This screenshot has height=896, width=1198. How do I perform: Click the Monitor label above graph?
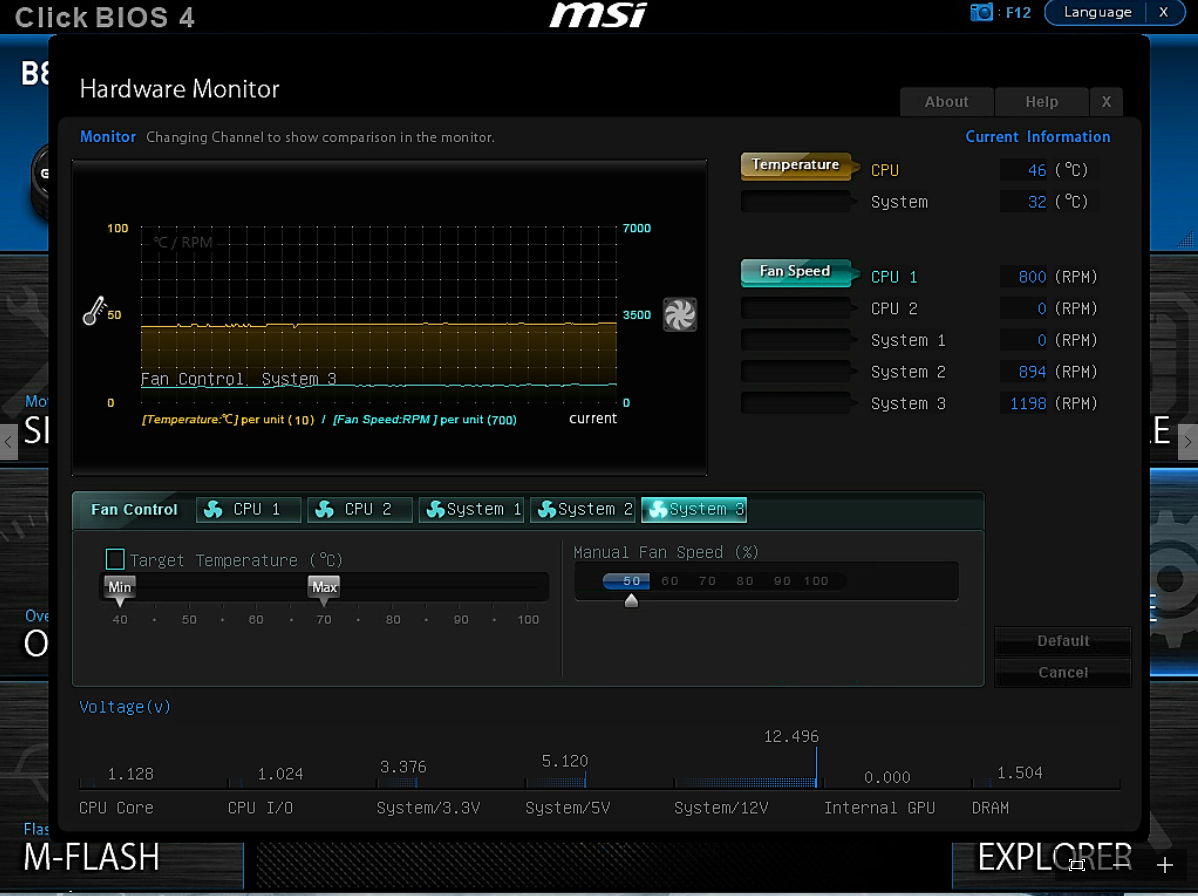coord(108,137)
